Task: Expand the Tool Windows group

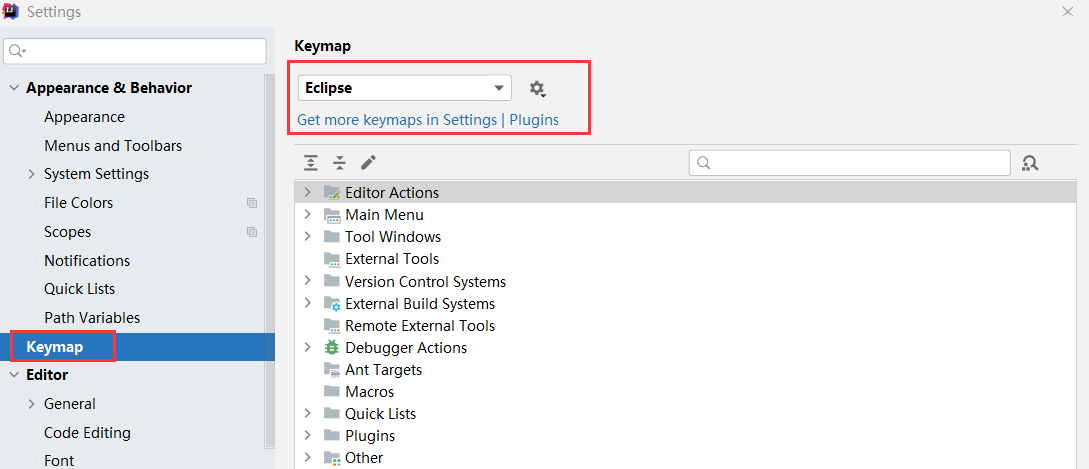Action: (x=308, y=237)
